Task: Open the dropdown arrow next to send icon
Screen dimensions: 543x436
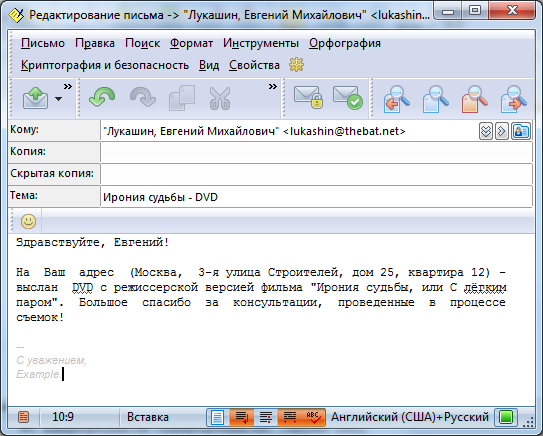Action: pos(59,99)
